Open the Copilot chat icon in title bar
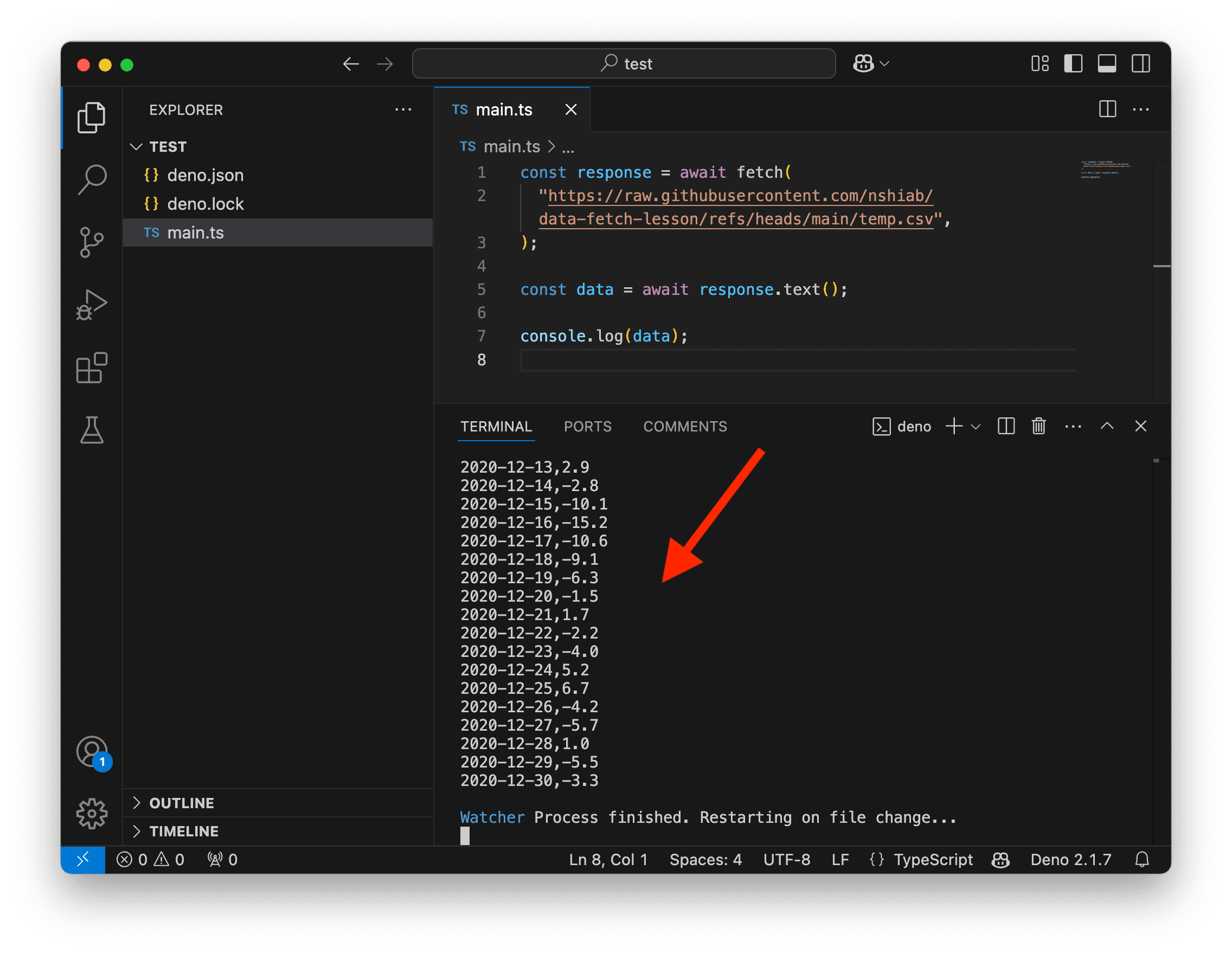Viewport: 1232px width, 954px height. [x=863, y=63]
